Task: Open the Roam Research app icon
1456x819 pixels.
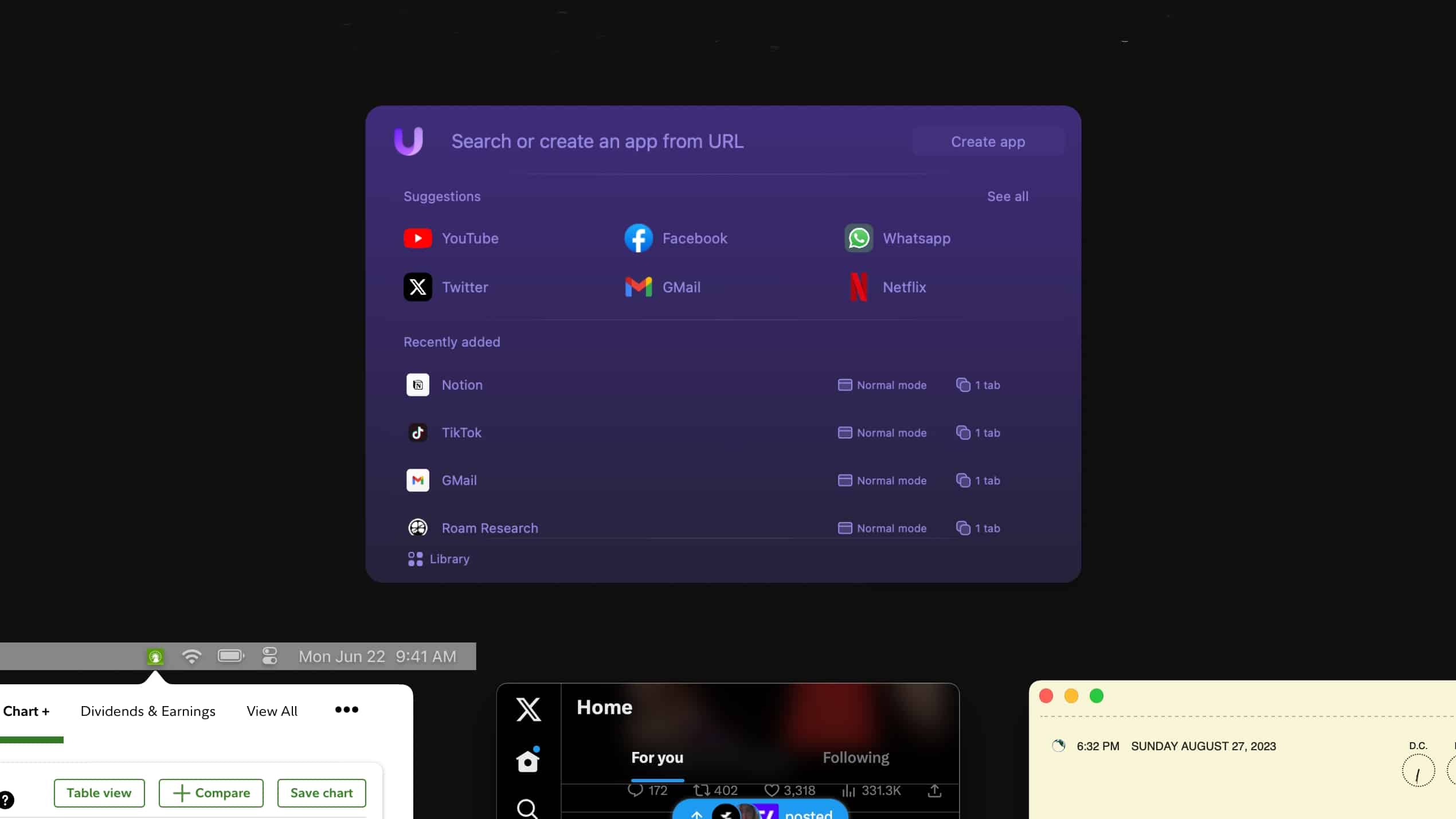Action: coord(417,527)
